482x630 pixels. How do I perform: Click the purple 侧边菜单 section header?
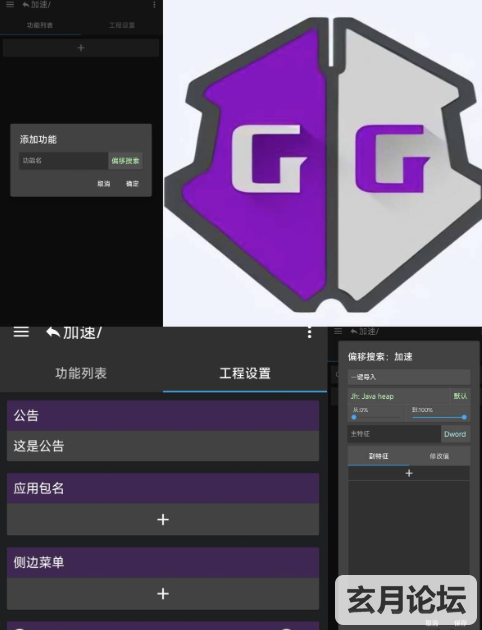click(163, 562)
